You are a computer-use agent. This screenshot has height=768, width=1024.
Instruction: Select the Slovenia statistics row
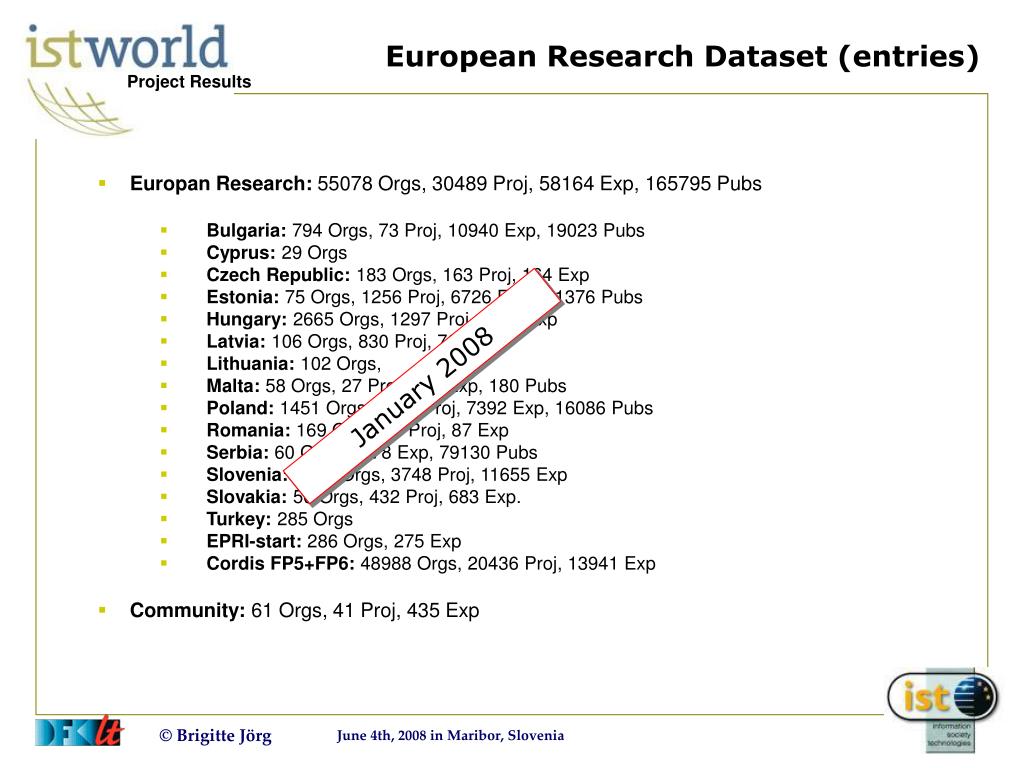[x=387, y=475]
